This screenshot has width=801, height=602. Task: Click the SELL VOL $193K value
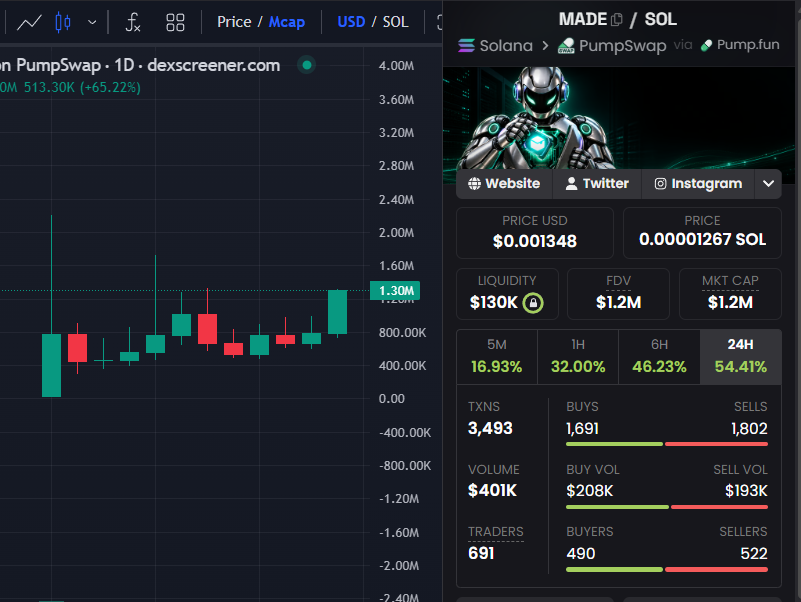pyautogui.click(x=746, y=491)
